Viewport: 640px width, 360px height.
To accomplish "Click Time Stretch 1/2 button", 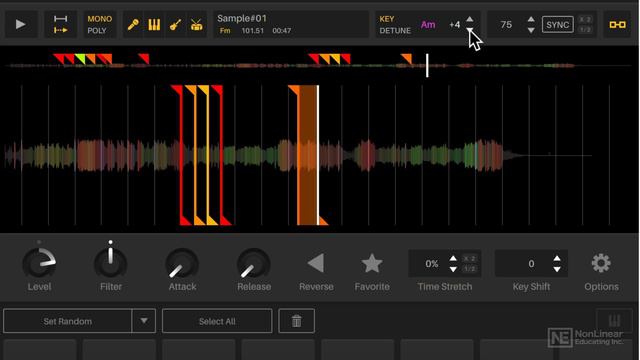I will (x=469, y=269).
